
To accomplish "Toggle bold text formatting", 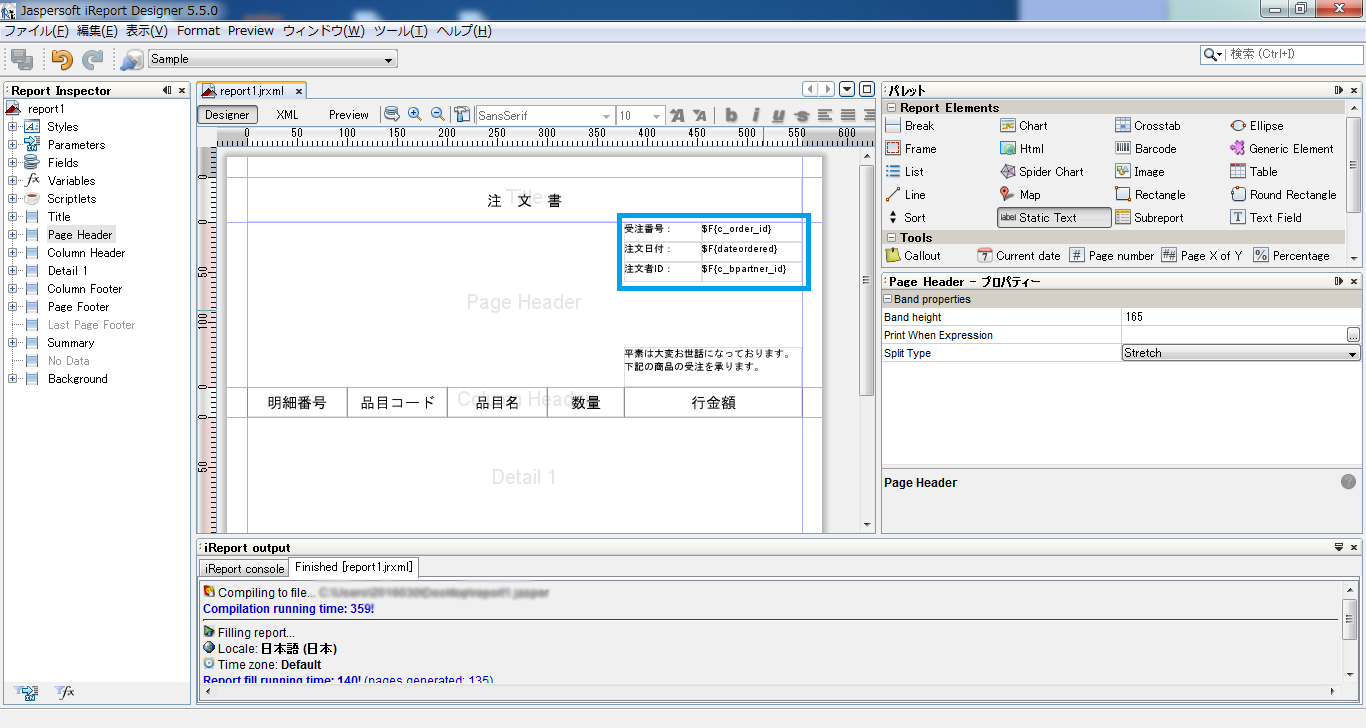I will 731,114.
